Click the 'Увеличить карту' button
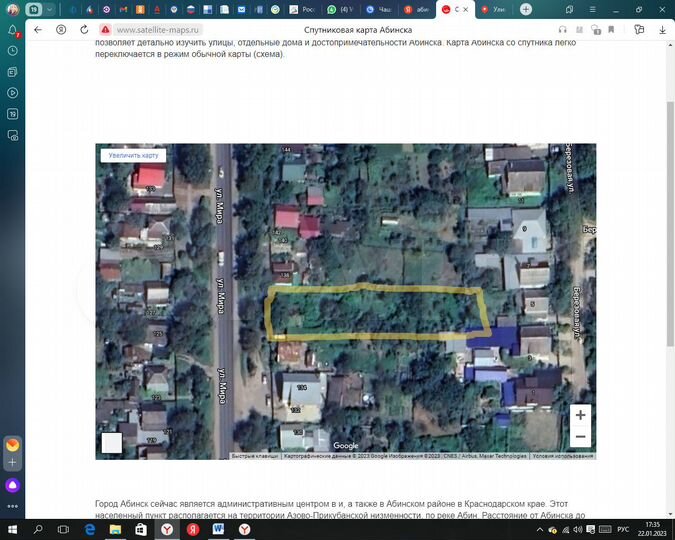 133,155
